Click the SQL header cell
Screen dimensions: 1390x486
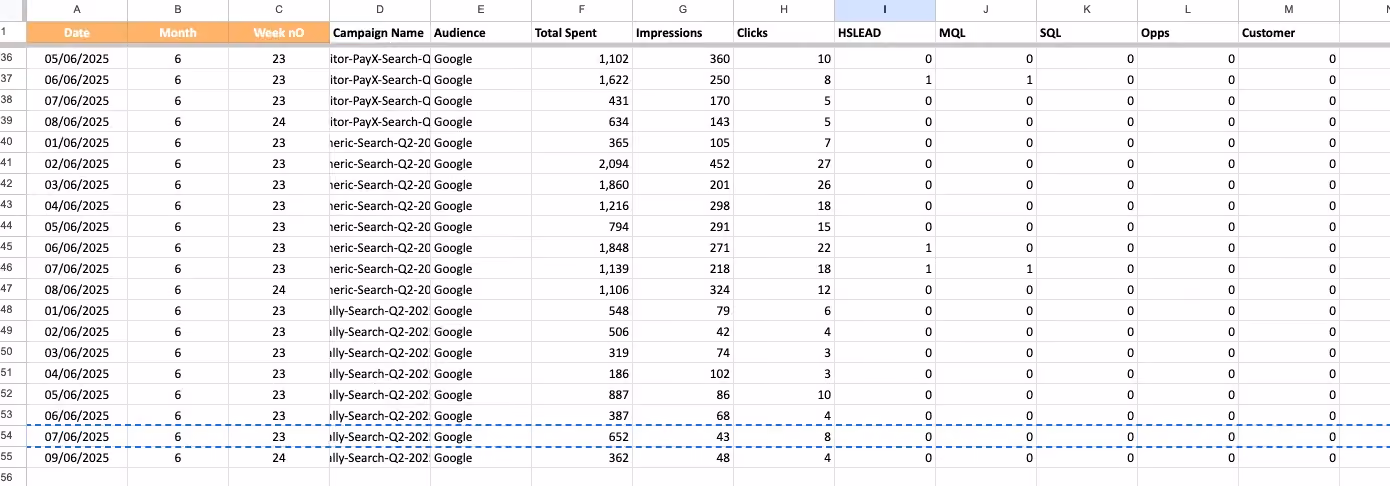pyautogui.click(x=1087, y=33)
